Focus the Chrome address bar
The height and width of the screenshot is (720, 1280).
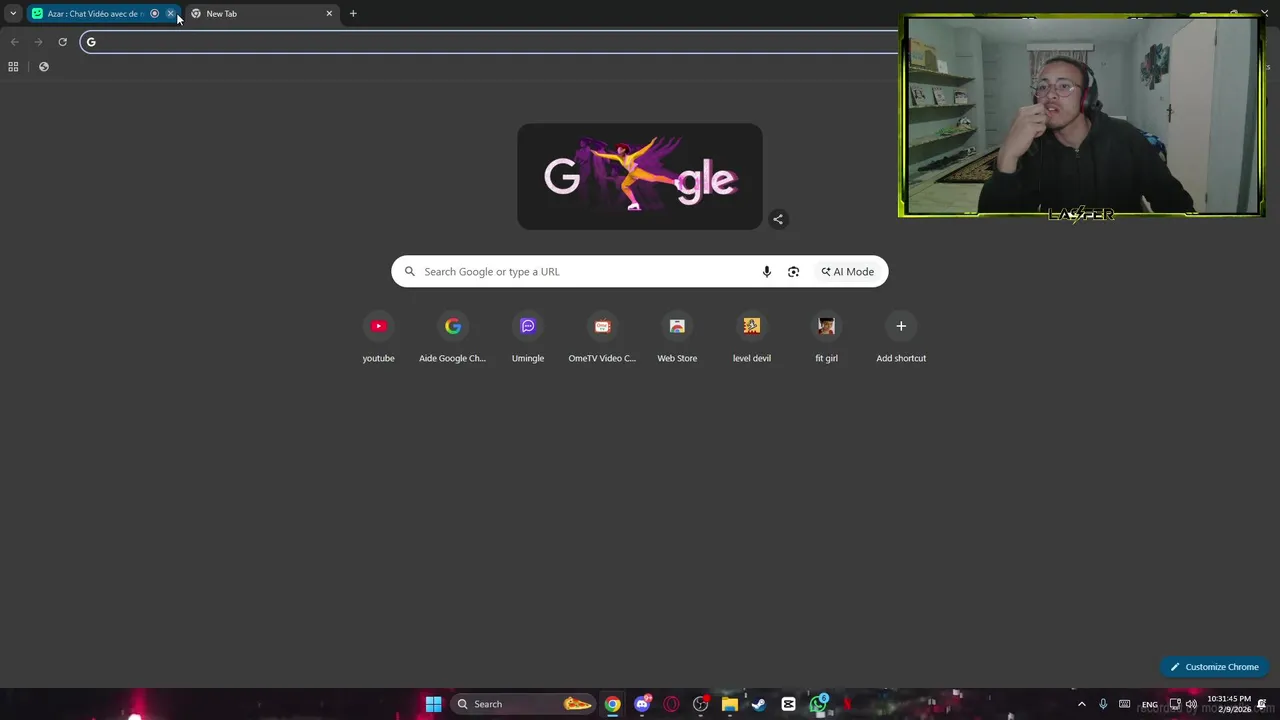point(490,42)
